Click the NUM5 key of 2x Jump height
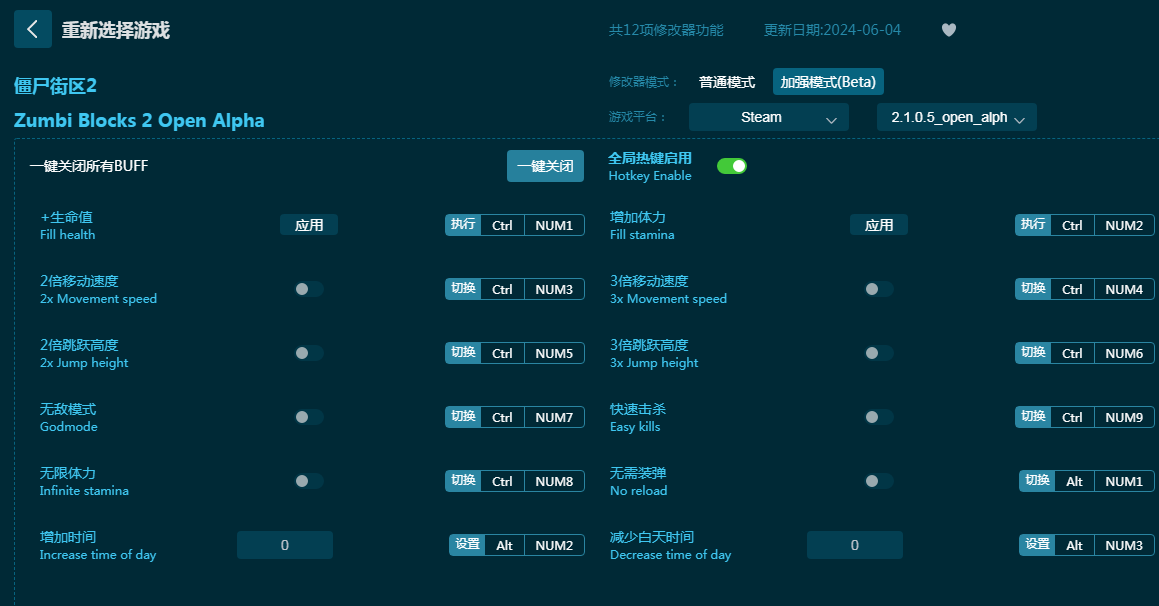 point(554,354)
